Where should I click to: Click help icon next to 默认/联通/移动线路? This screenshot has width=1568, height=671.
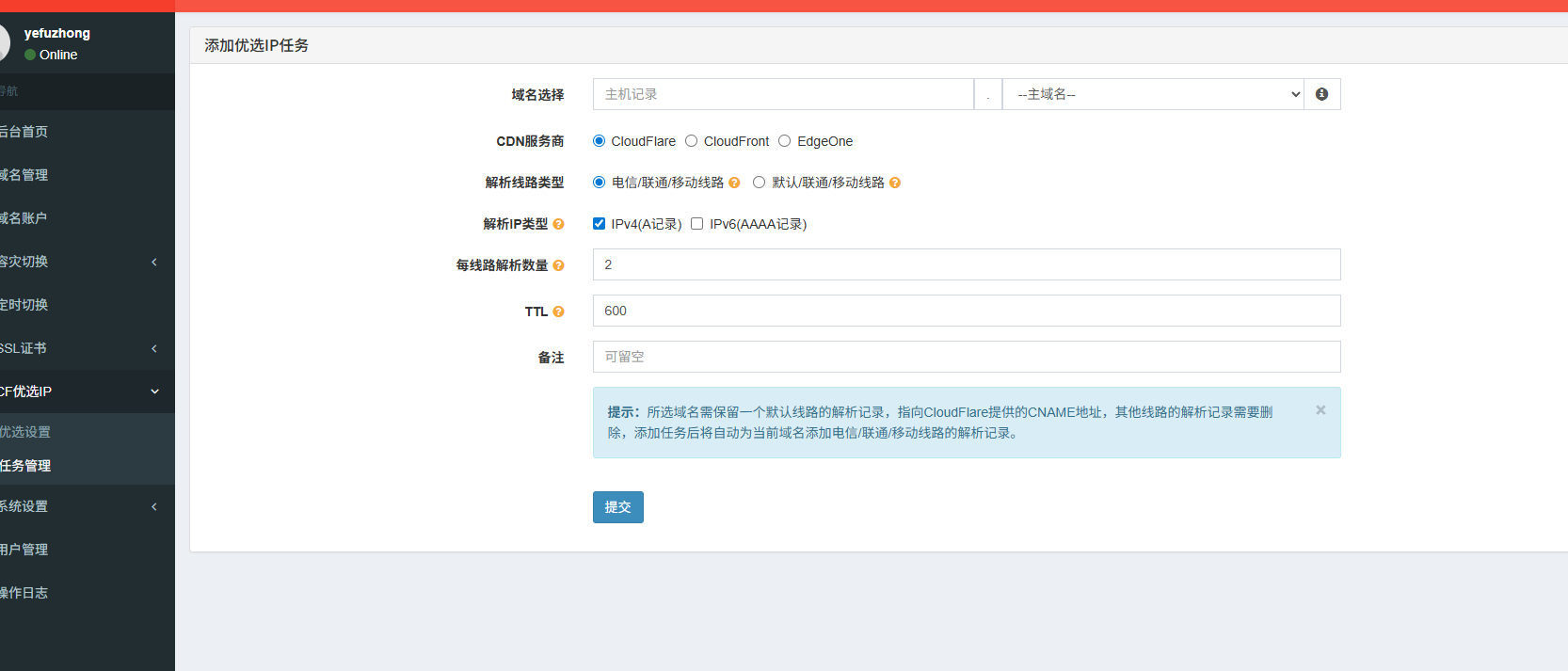895,183
